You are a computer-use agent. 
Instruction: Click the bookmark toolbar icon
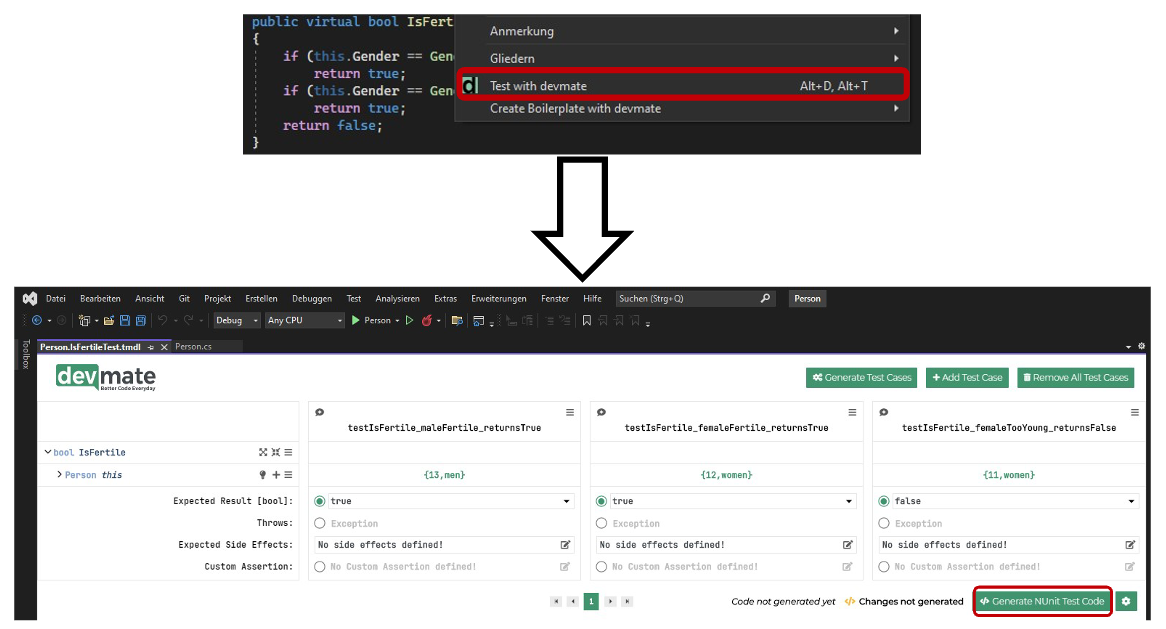[x=587, y=320]
